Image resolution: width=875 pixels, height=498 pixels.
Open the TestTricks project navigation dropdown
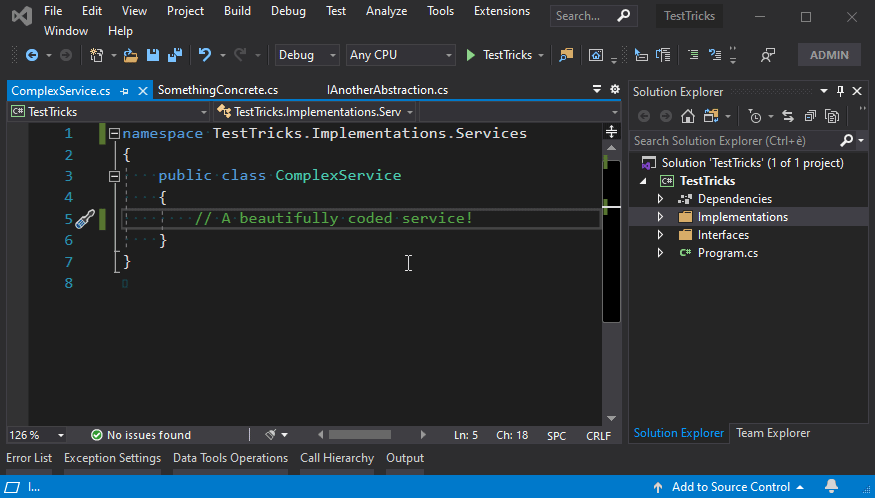pyautogui.click(x=109, y=112)
